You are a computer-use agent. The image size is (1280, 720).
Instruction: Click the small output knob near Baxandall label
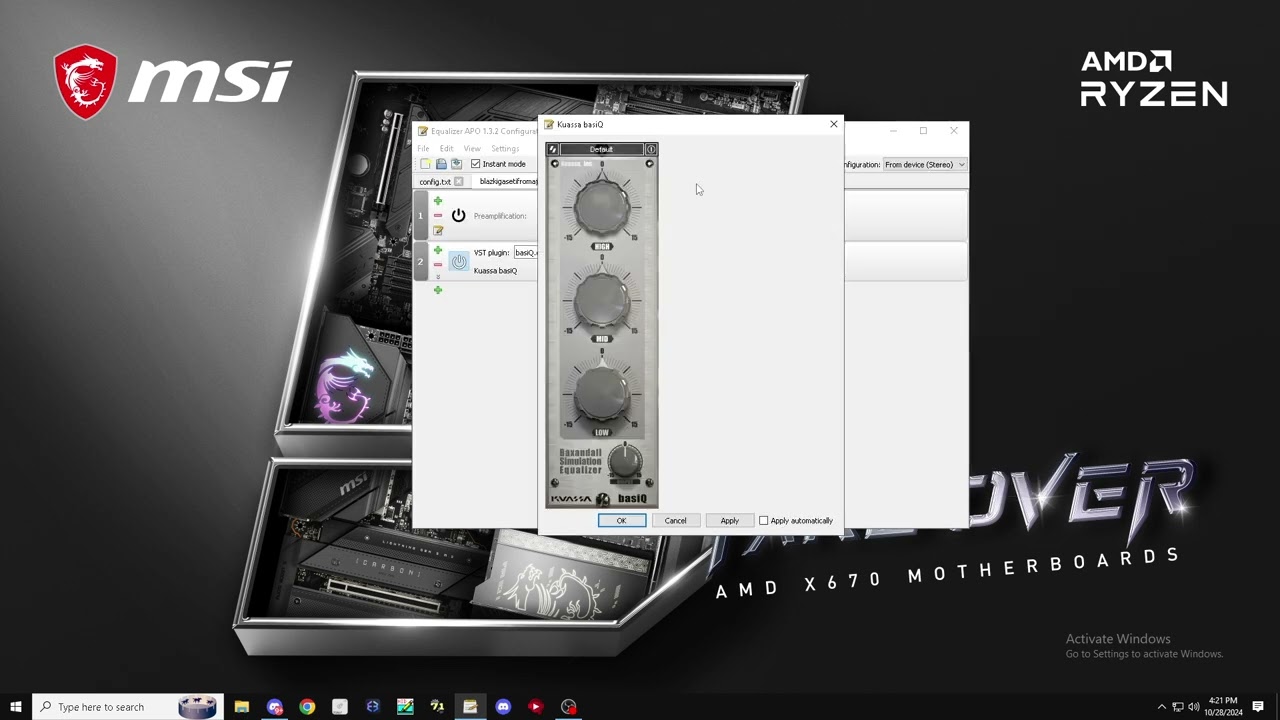point(625,460)
